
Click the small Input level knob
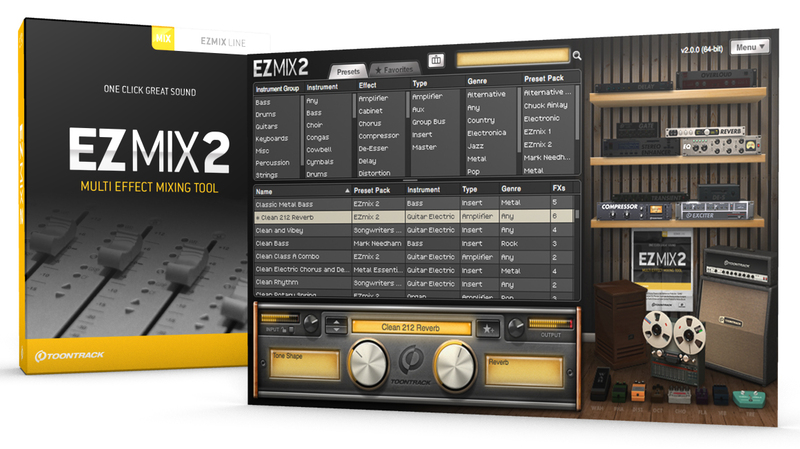(310, 323)
